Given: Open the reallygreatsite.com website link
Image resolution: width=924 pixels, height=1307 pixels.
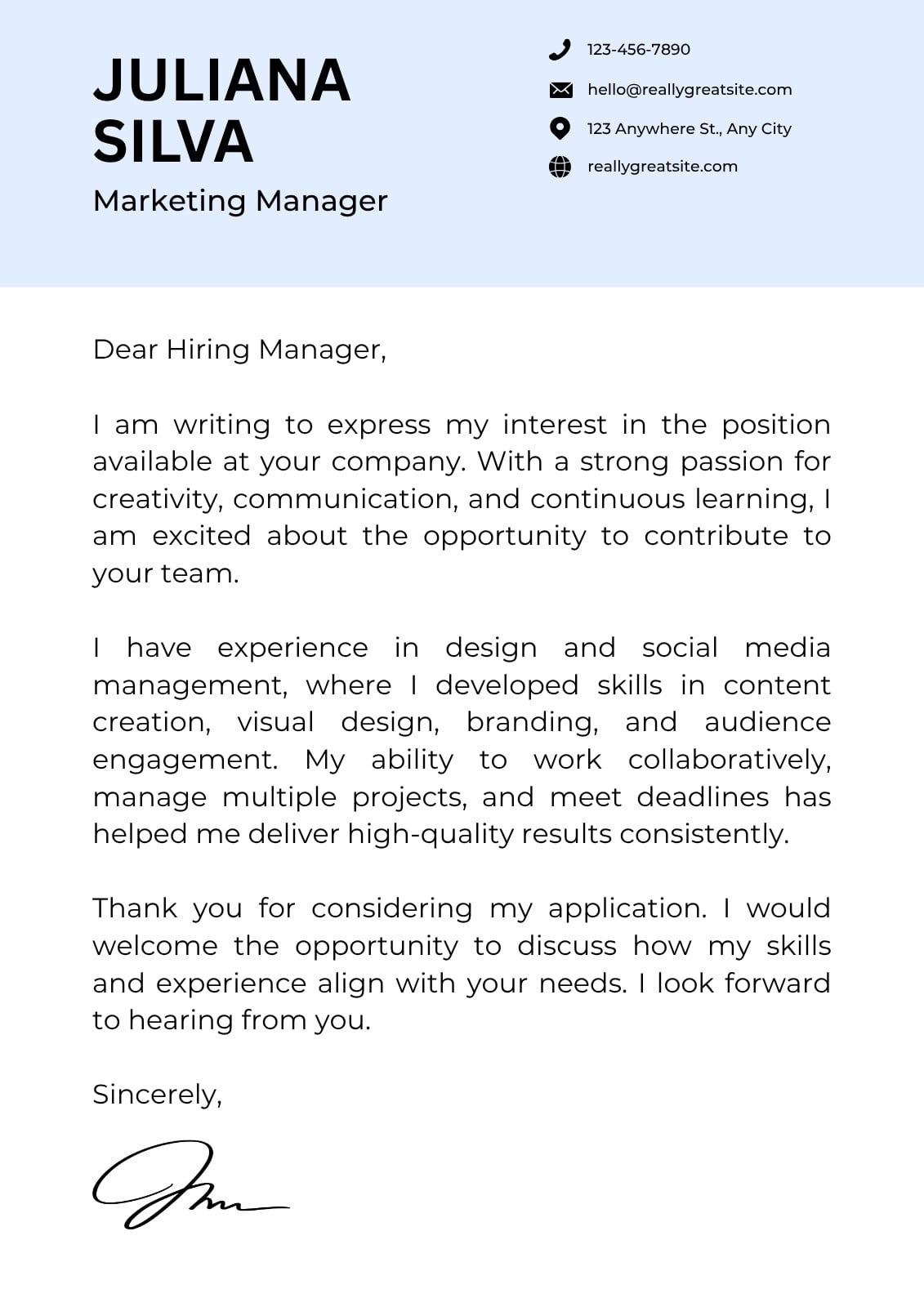Looking at the screenshot, I should pos(662,166).
